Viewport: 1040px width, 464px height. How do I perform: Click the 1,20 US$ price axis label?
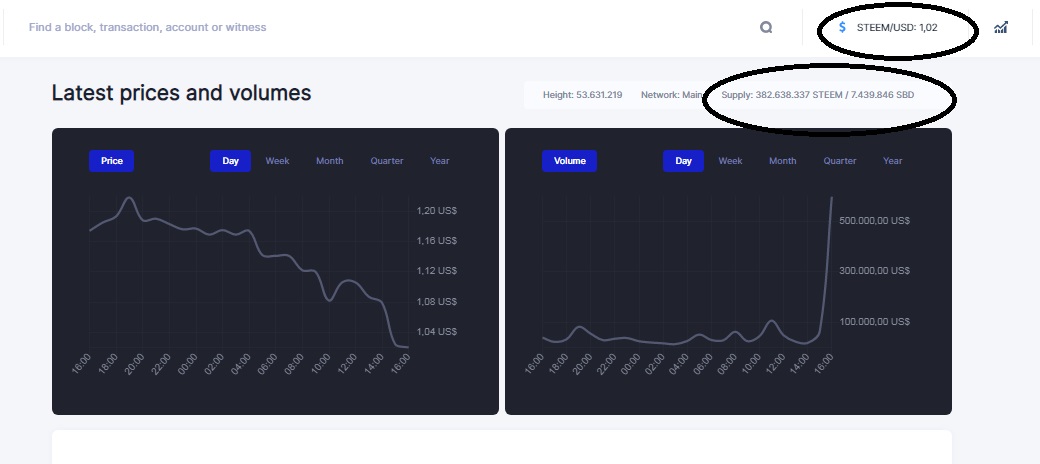pyautogui.click(x=436, y=211)
